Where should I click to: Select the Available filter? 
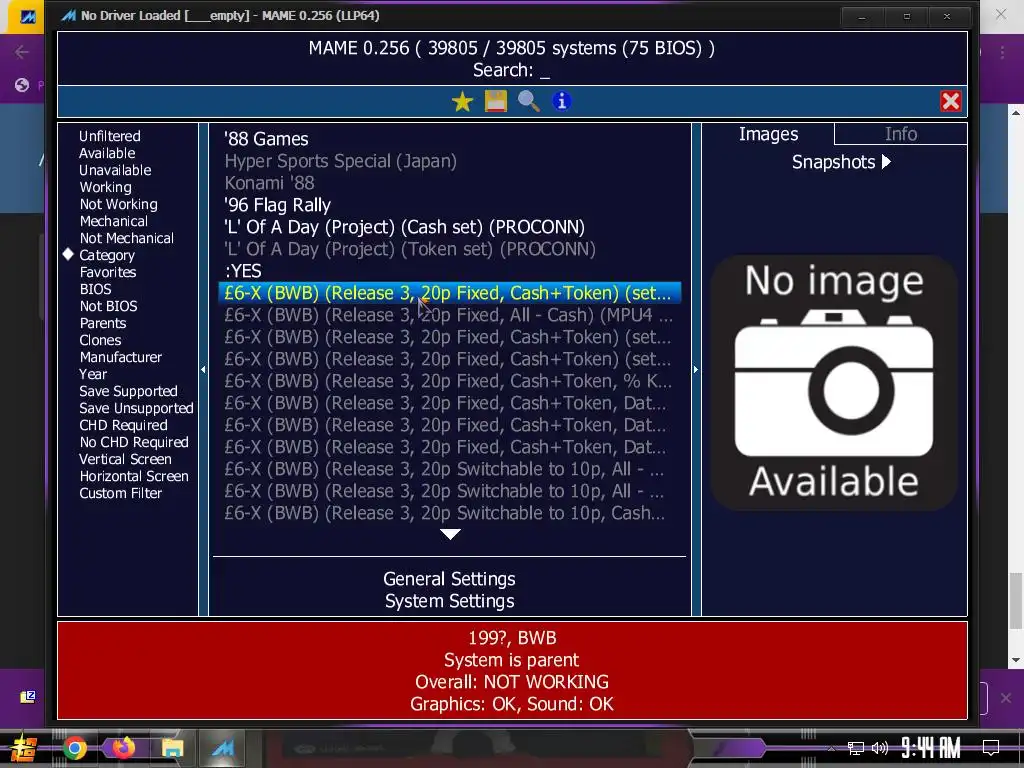(x=107, y=153)
